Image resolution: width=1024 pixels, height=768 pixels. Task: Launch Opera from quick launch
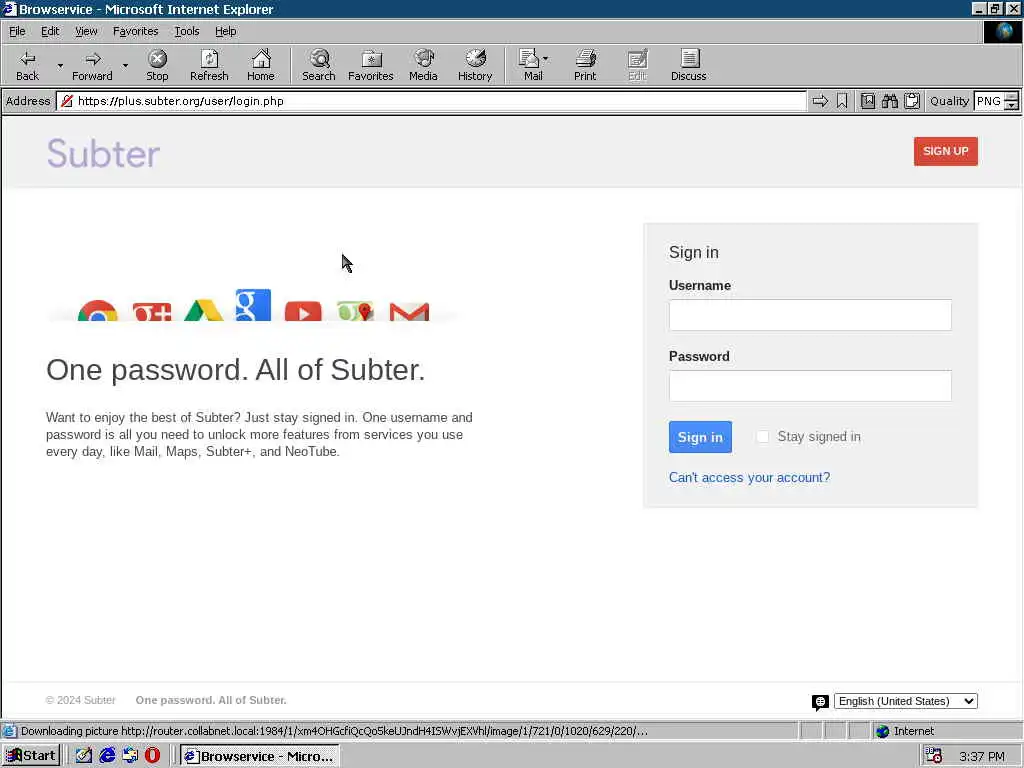tap(152, 756)
